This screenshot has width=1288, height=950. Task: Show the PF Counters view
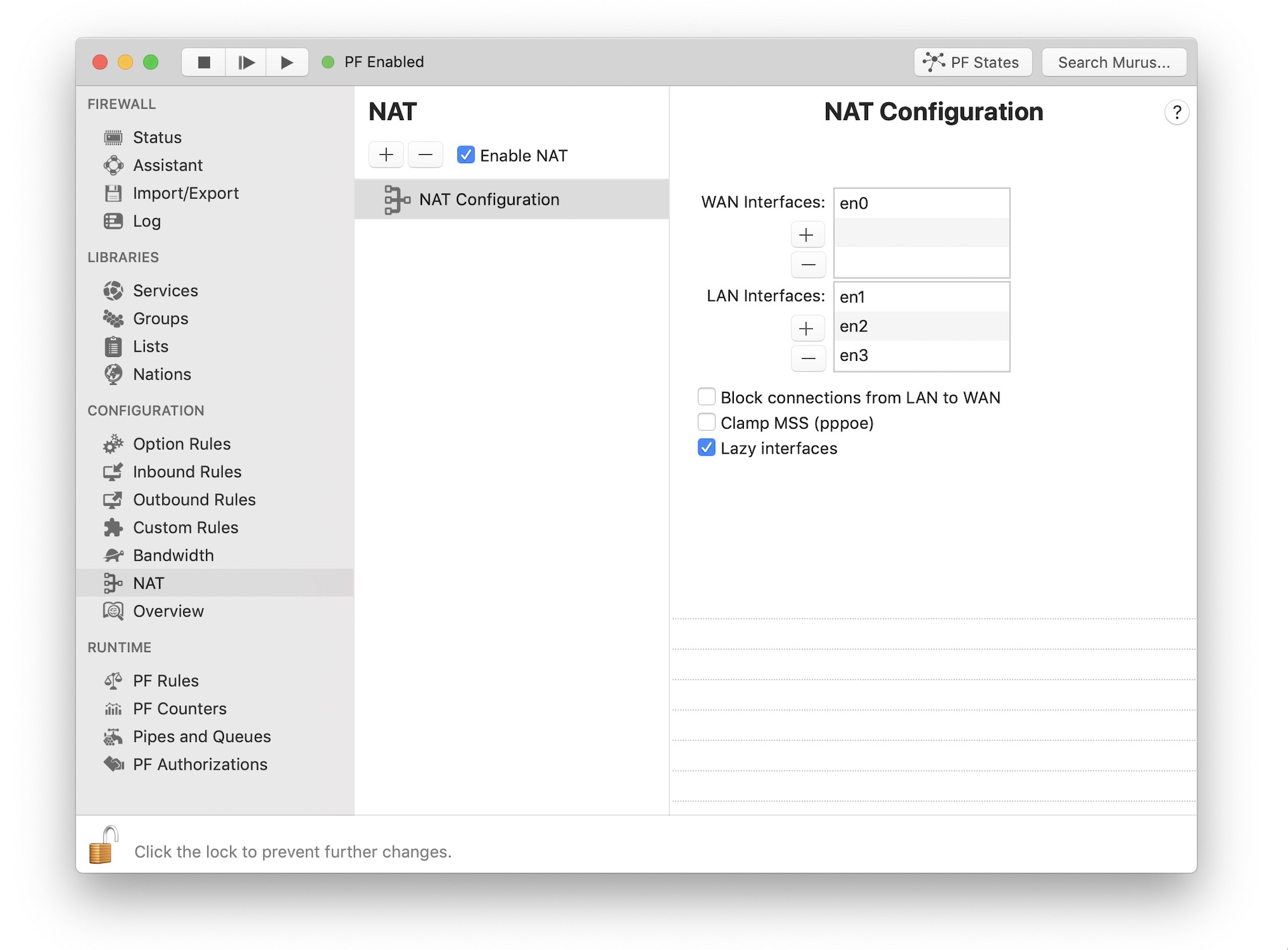click(215, 708)
